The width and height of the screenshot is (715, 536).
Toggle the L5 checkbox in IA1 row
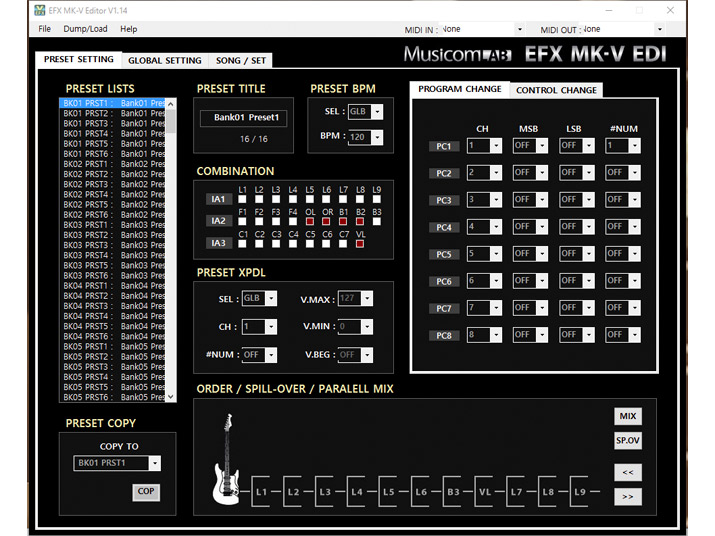(310, 199)
